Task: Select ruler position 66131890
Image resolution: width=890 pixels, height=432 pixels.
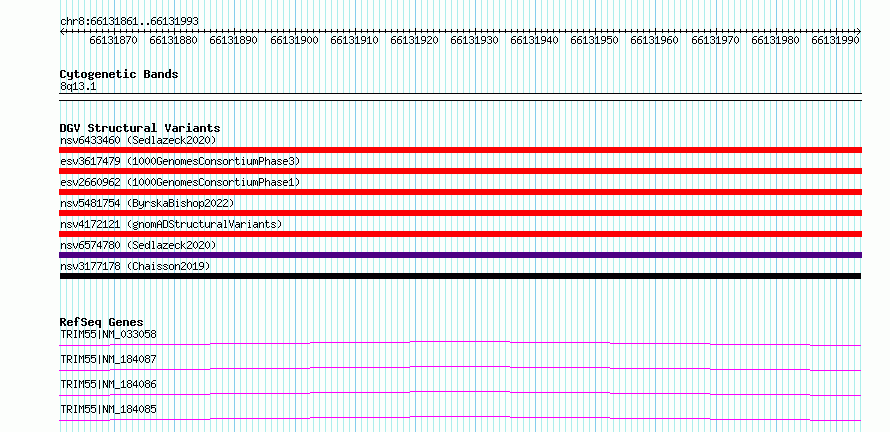Action: pos(233,40)
